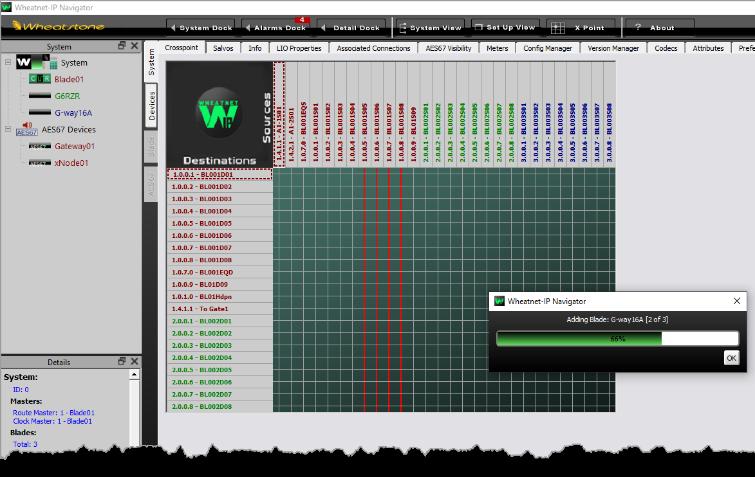Select destination 2.0.0.1 - BL002D01
Image resolution: width=755 pixels, height=477 pixels.
coord(220,321)
